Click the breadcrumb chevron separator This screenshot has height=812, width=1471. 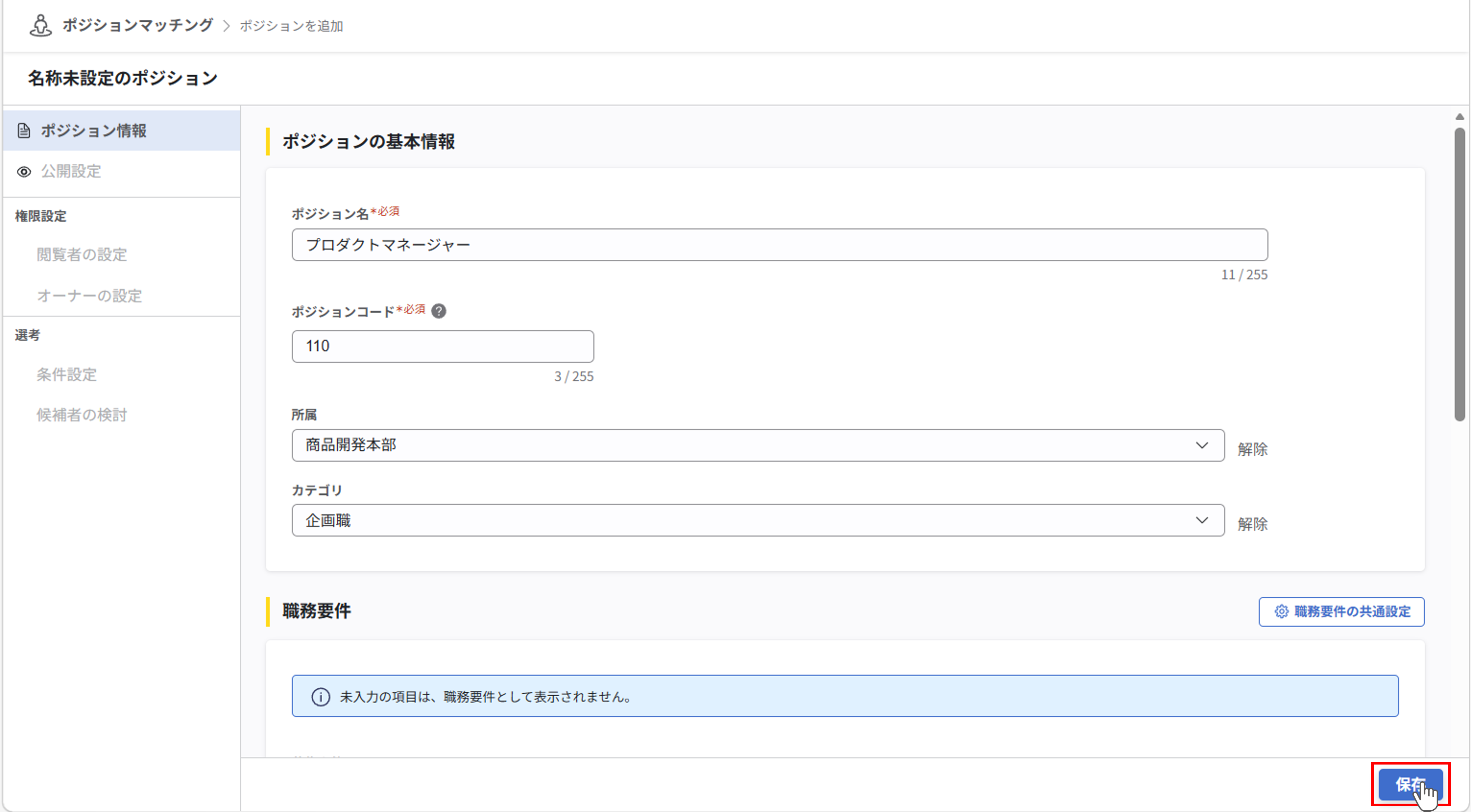pos(227,26)
